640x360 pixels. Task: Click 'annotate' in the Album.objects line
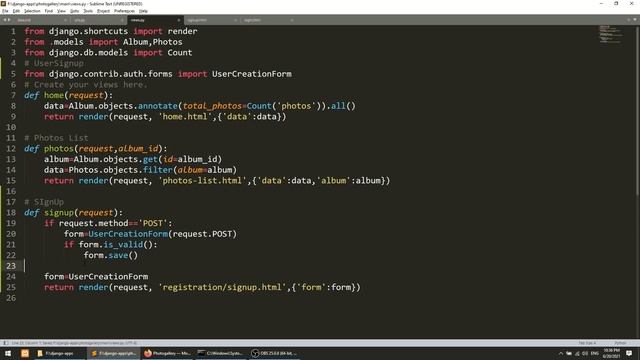[x=158, y=106]
